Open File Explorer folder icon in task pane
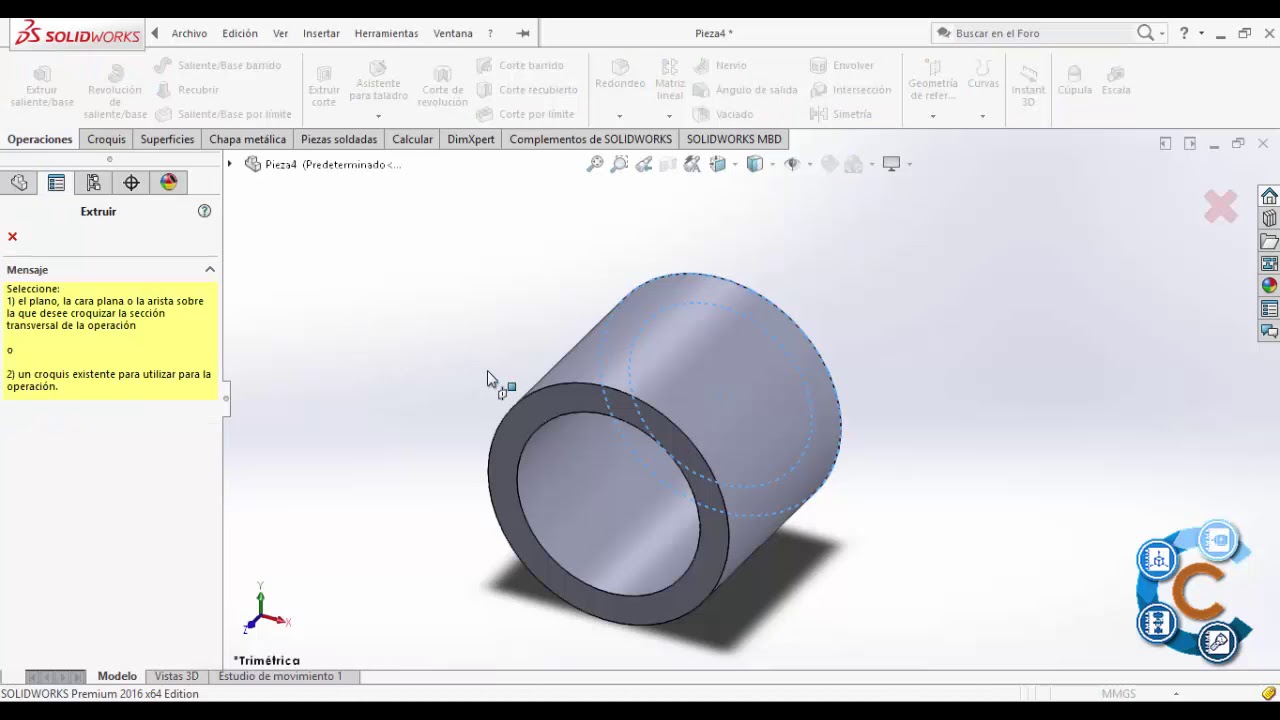Viewport: 1280px width, 720px height. [x=1269, y=242]
